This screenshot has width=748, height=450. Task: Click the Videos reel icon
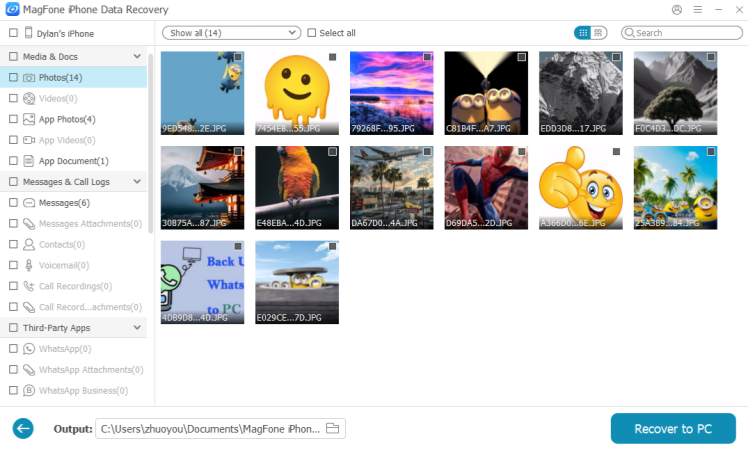click(x=29, y=98)
